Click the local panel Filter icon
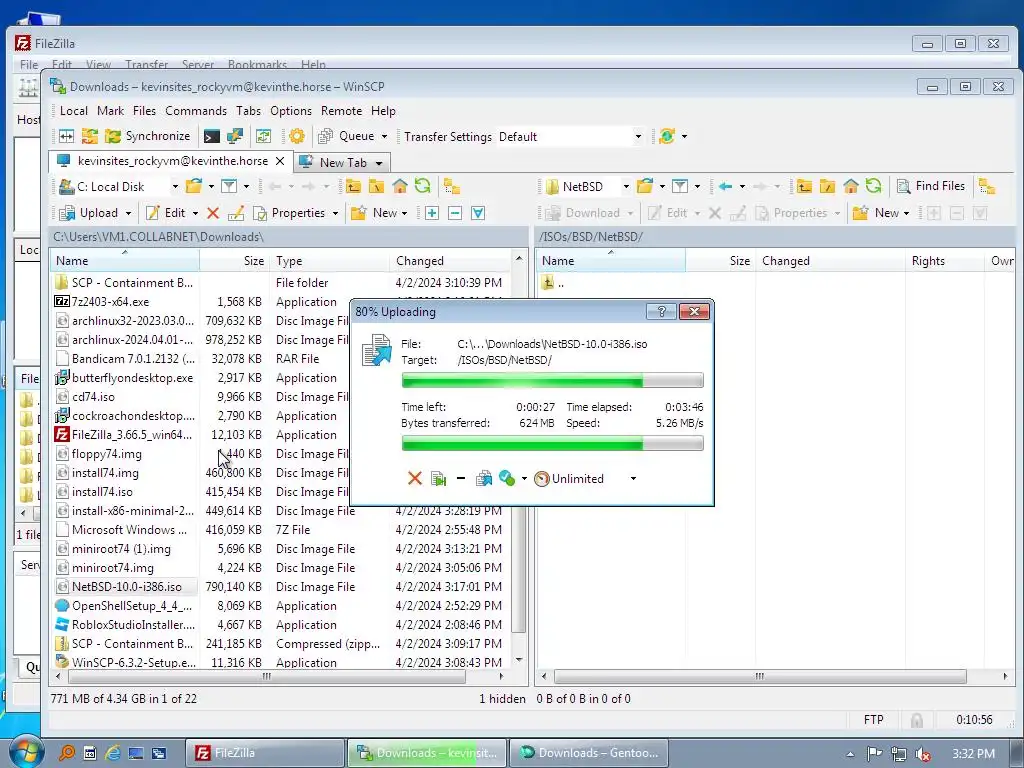1024x768 pixels. [229, 186]
